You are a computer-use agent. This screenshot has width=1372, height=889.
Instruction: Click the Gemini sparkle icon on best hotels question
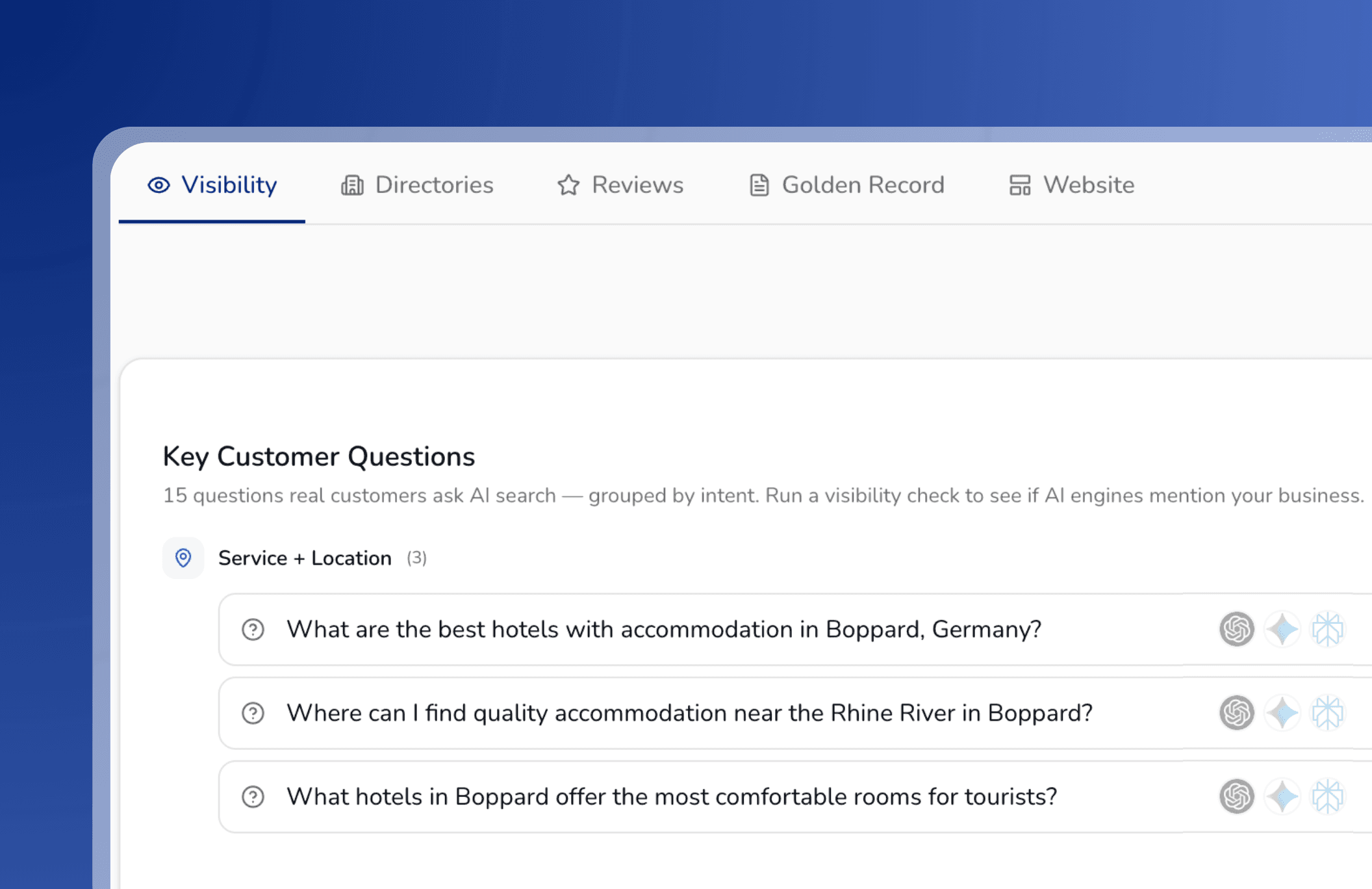[1282, 629]
